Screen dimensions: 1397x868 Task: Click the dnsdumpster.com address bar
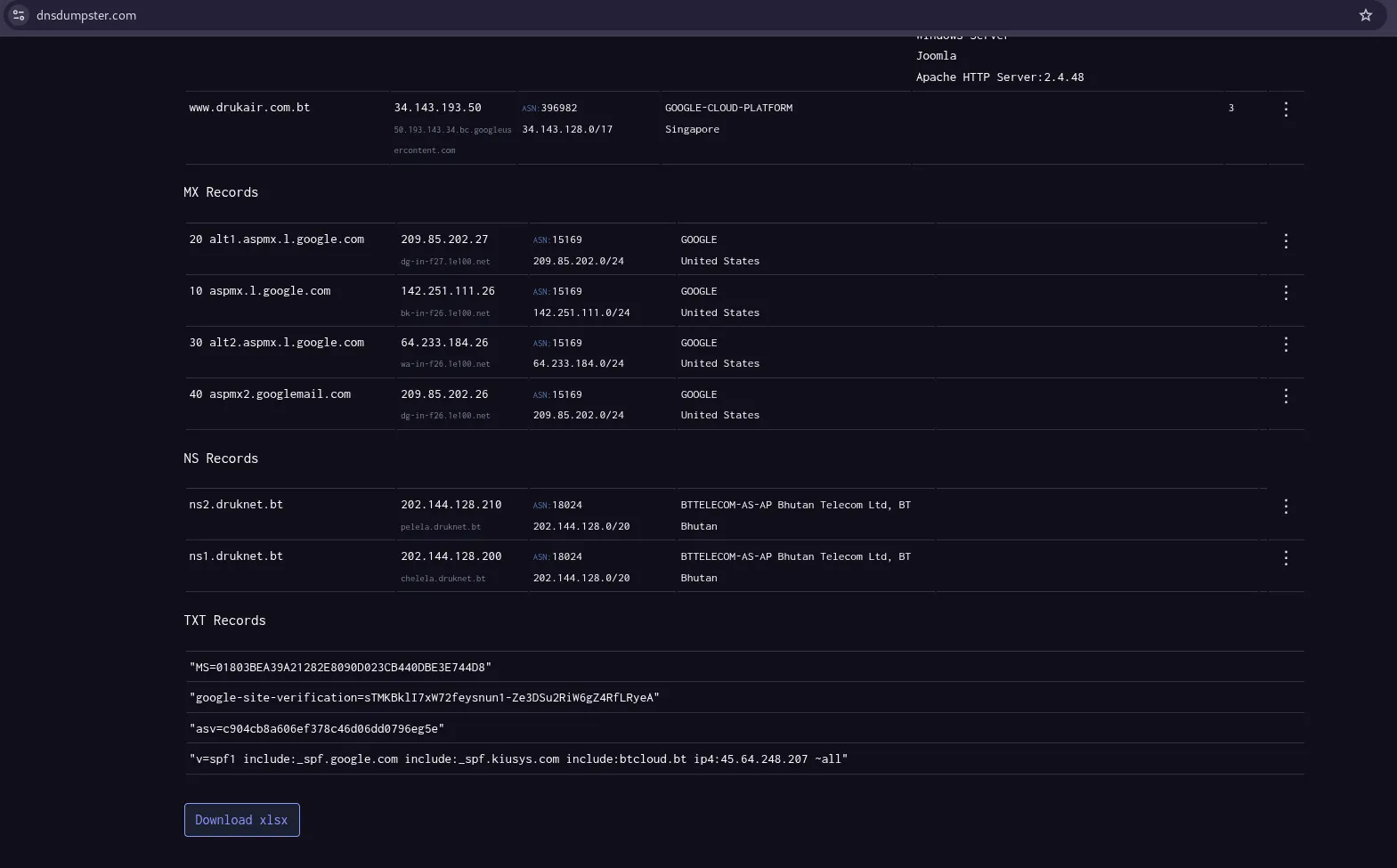[x=694, y=15]
